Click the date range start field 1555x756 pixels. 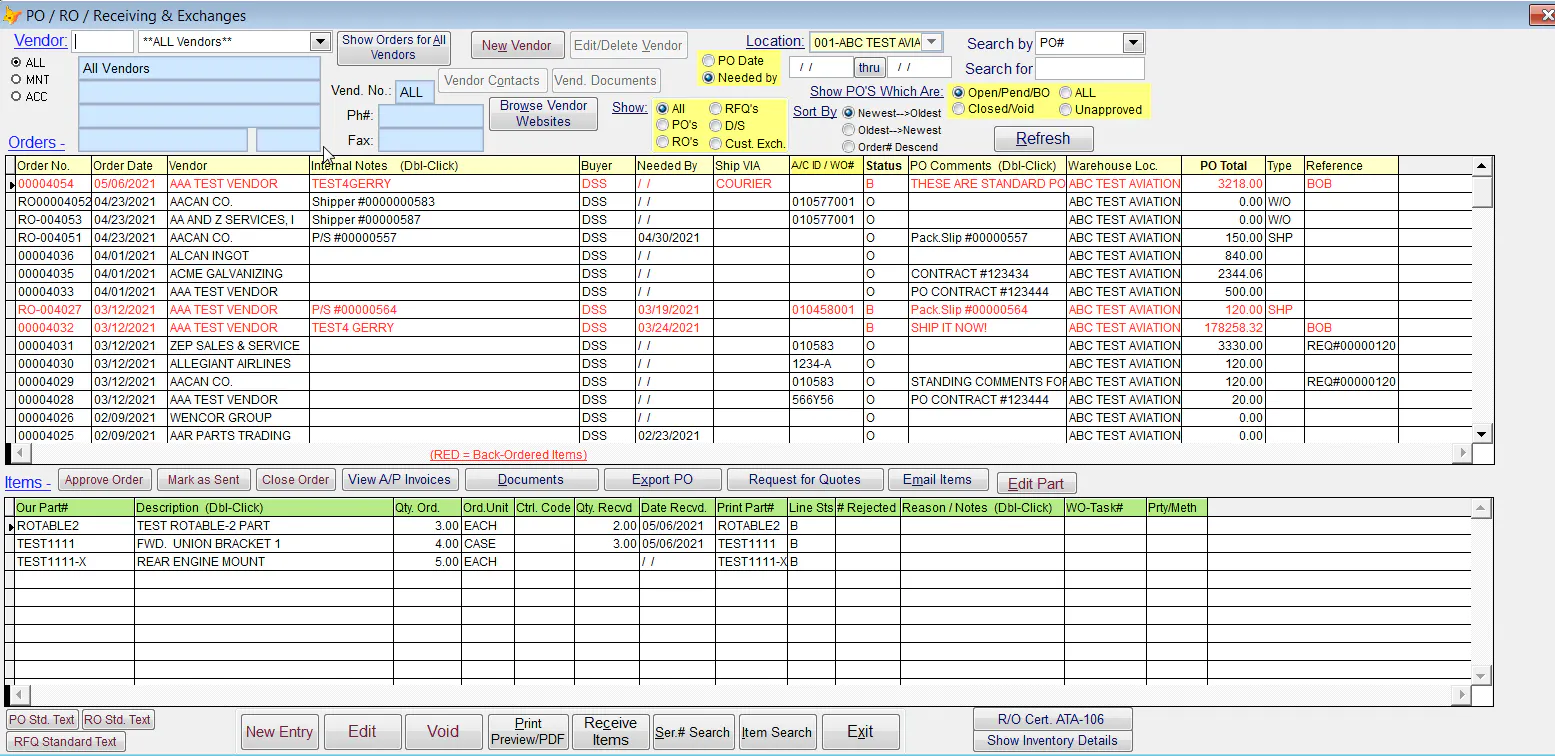820,67
